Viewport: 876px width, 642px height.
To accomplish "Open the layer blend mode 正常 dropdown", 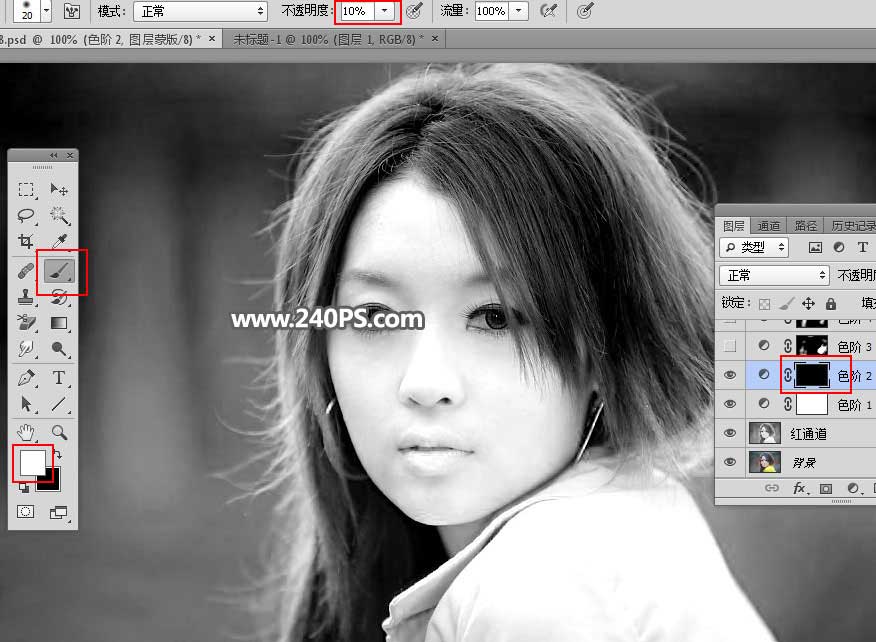I will (x=773, y=275).
